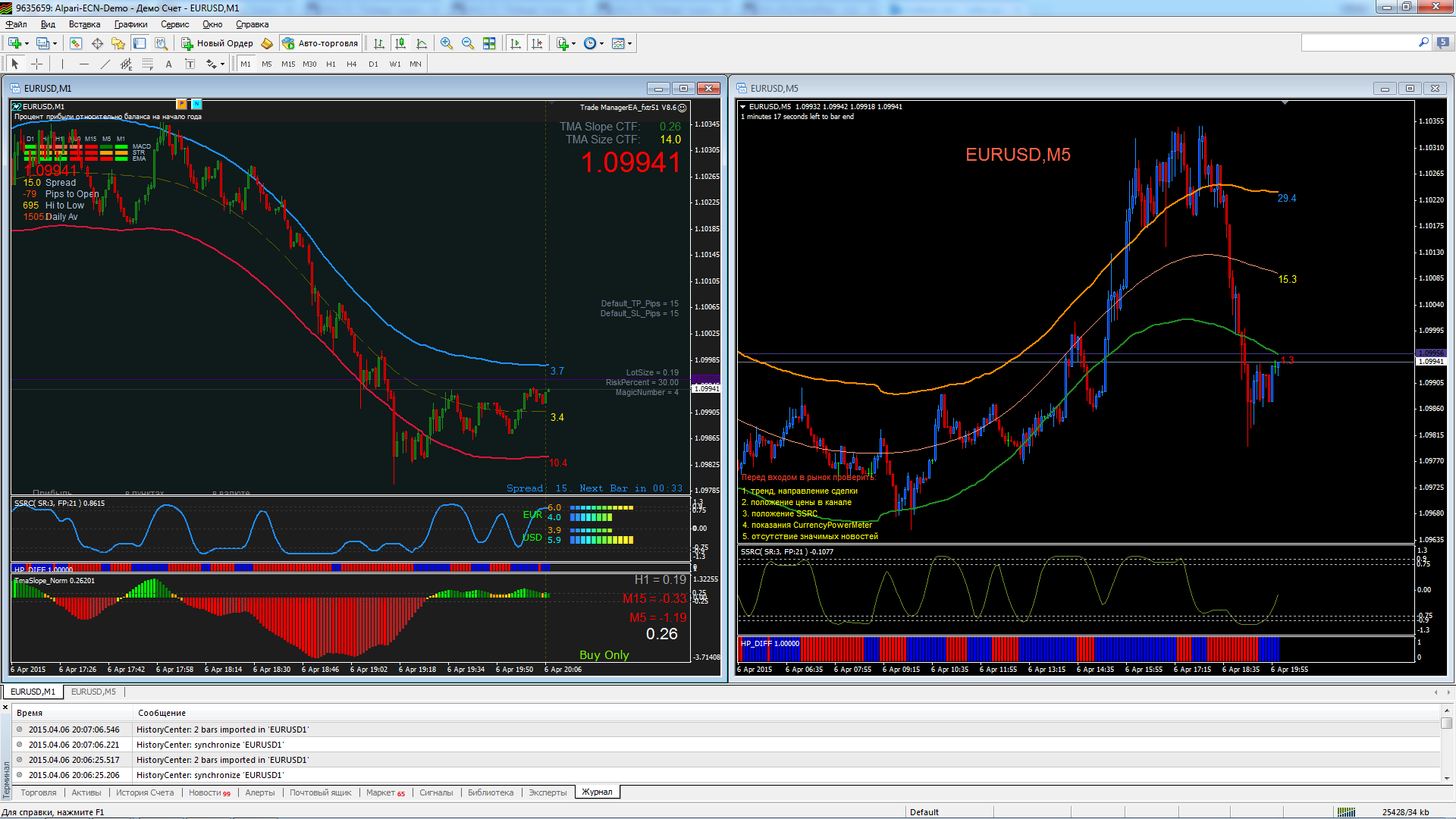Select the crosshair tool

point(36,64)
